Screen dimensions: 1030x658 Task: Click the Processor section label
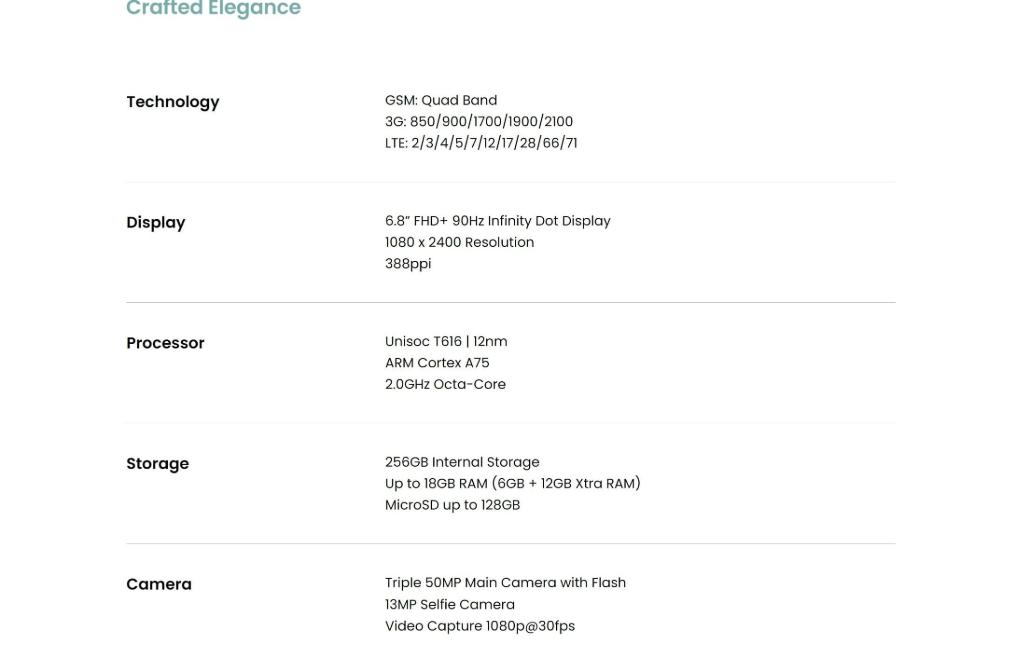tap(165, 343)
